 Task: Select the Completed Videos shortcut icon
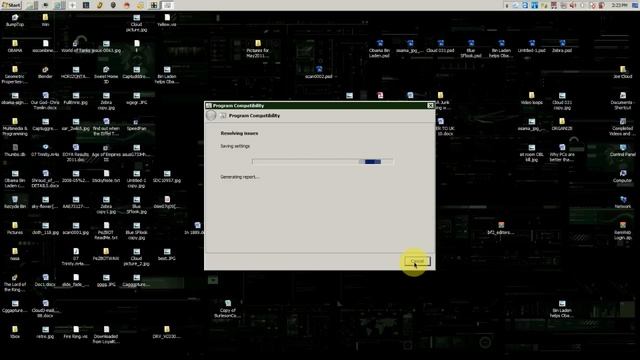tap(622, 127)
